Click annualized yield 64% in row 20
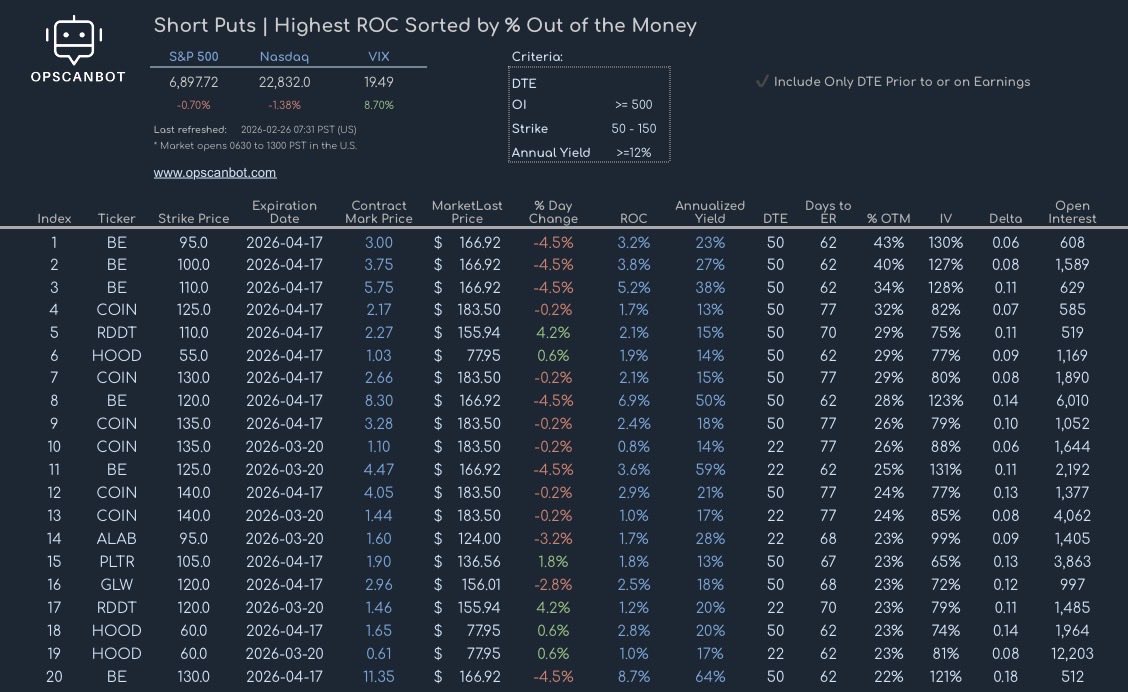1128x692 pixels. click(710, 676)
